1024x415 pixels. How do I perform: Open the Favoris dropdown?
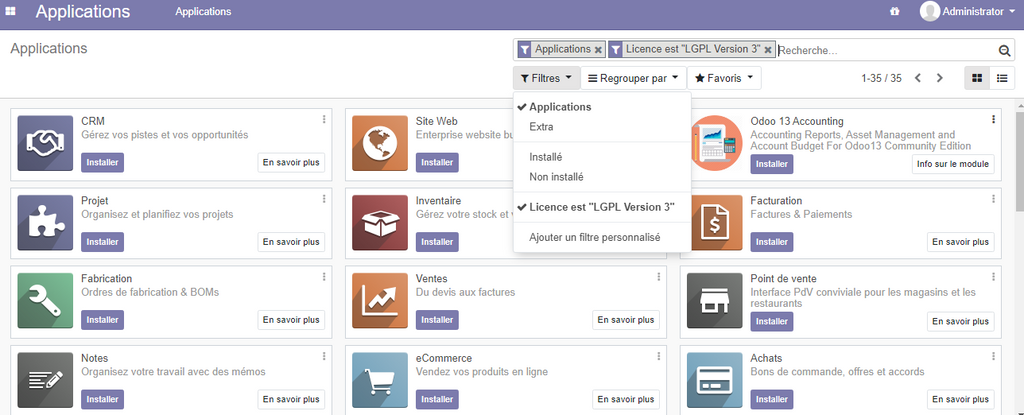click(x=723, y=78)
